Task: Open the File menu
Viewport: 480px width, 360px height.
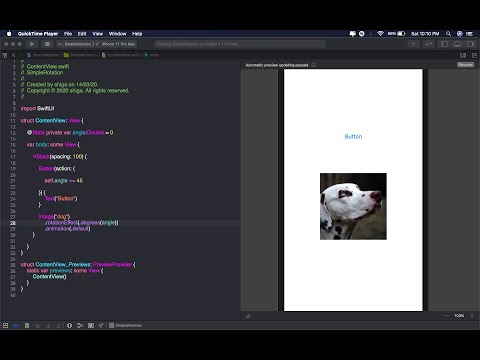Action: pos(68,34)
